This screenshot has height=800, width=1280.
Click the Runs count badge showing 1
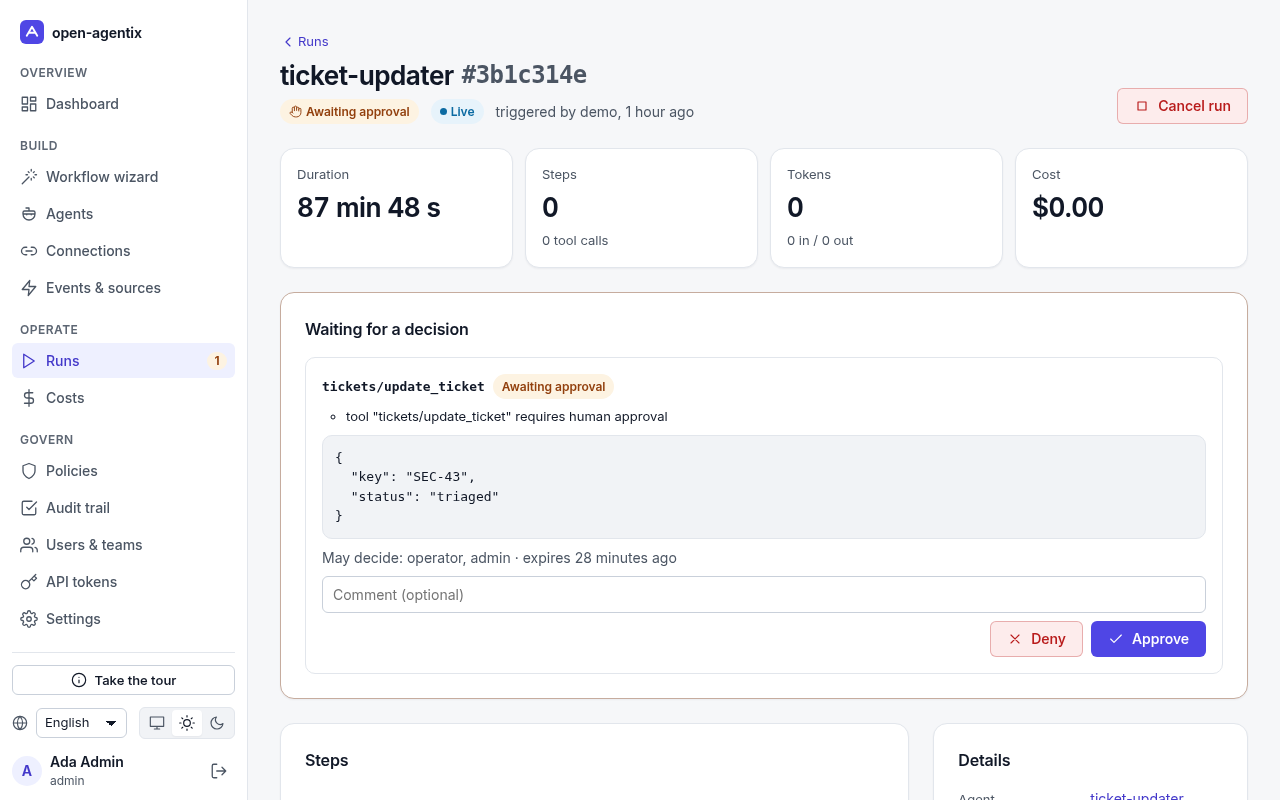tap(217, 361)
